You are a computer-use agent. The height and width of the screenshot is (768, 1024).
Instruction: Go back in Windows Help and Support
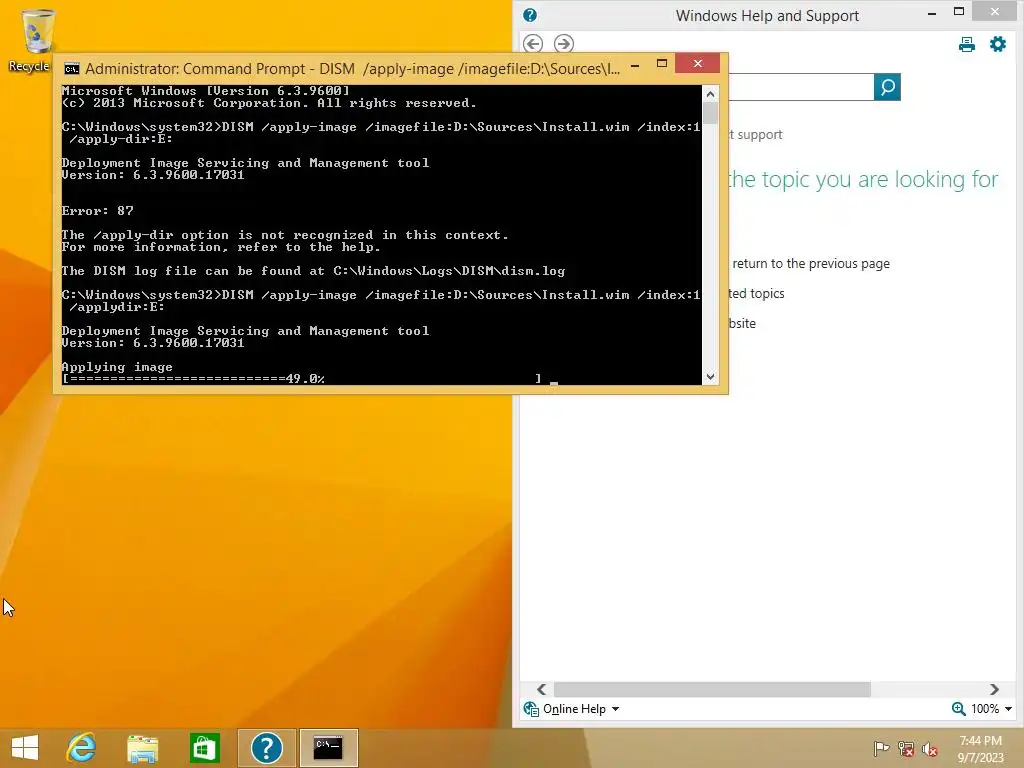click(533, 44)
